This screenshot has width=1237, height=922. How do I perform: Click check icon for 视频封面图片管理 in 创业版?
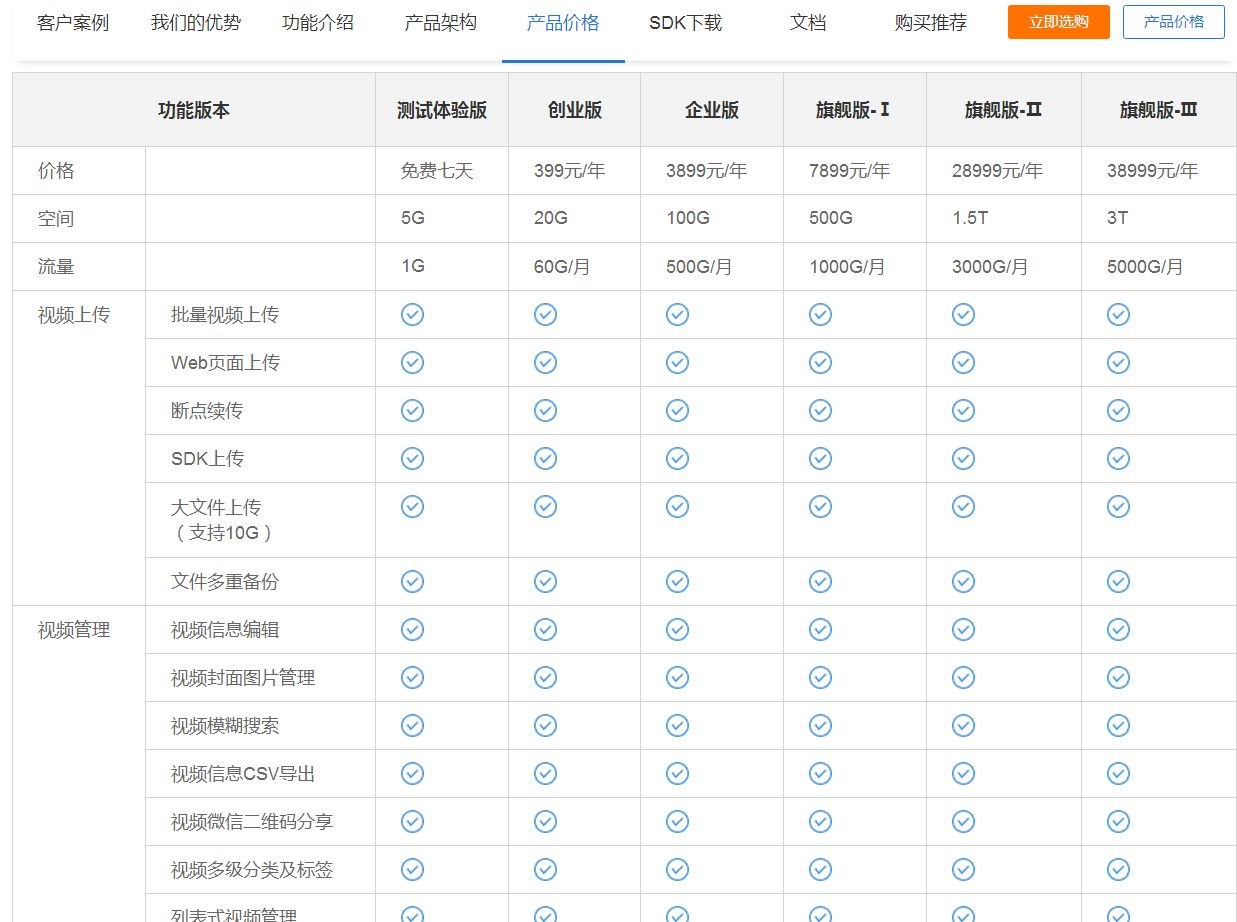(545, 678)
